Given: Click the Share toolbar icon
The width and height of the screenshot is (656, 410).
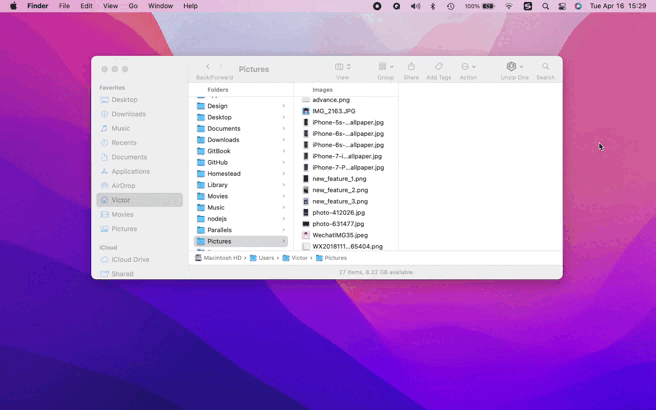Looking at the screenshot, I should [411, 67].
